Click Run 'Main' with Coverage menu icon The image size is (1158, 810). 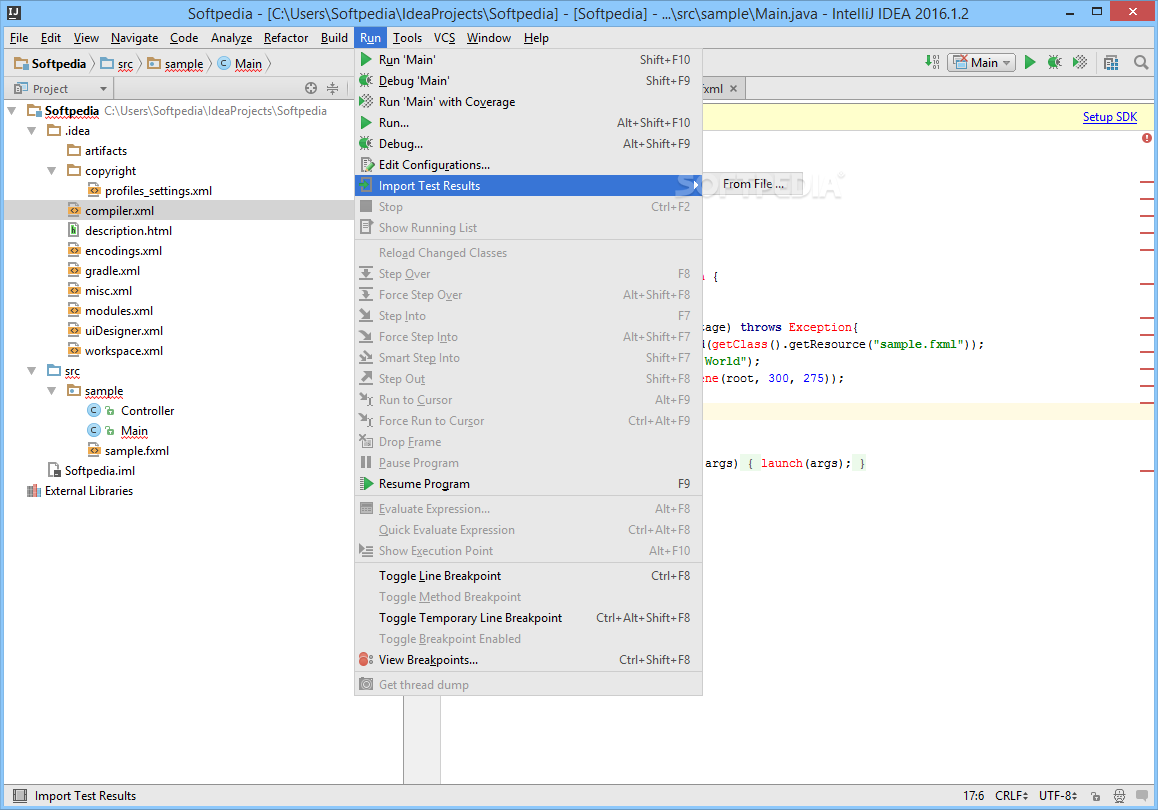[x=366, y=101]
